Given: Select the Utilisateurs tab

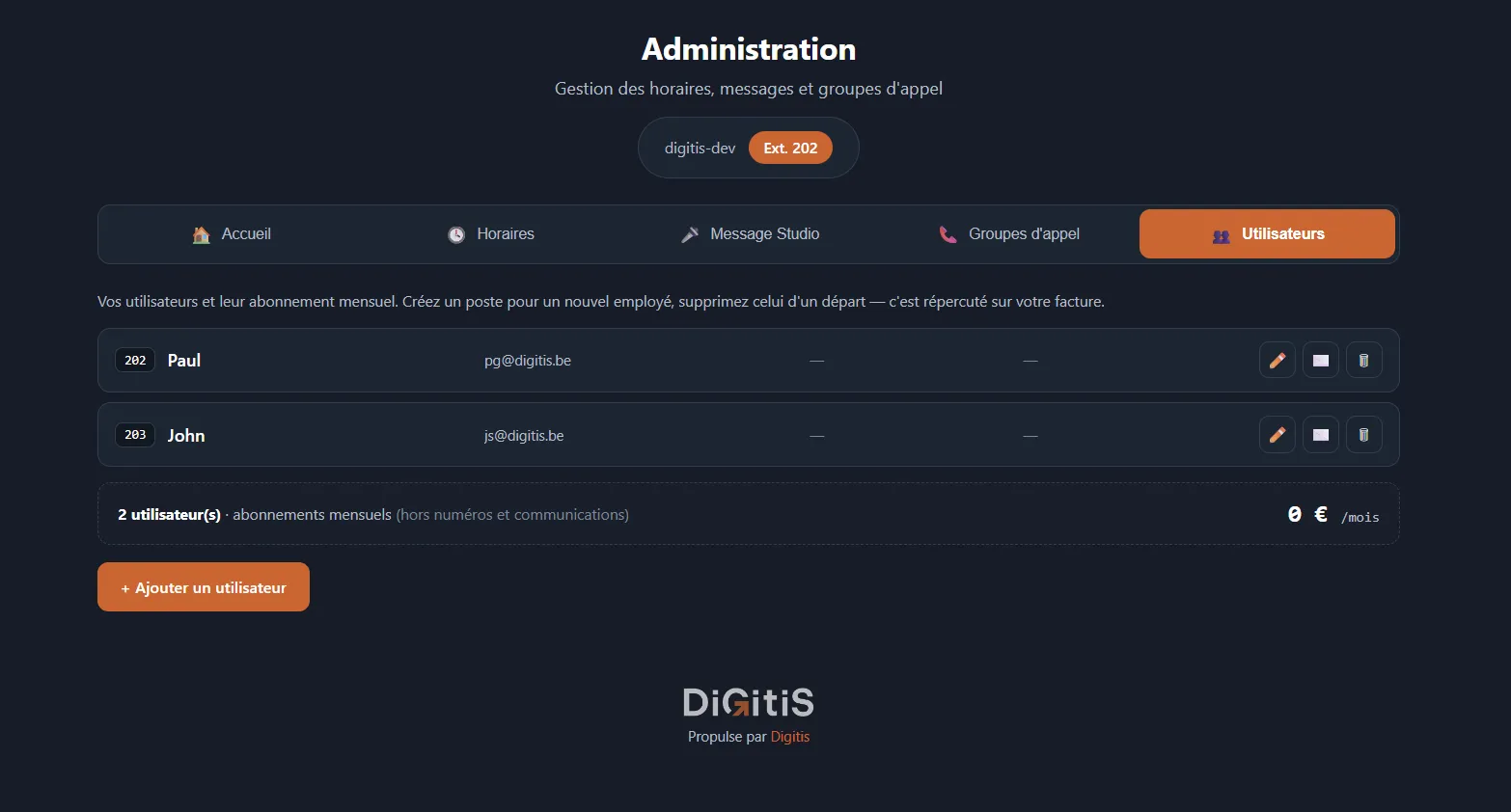Looking at the screenshot, I should coord(1267,234).
